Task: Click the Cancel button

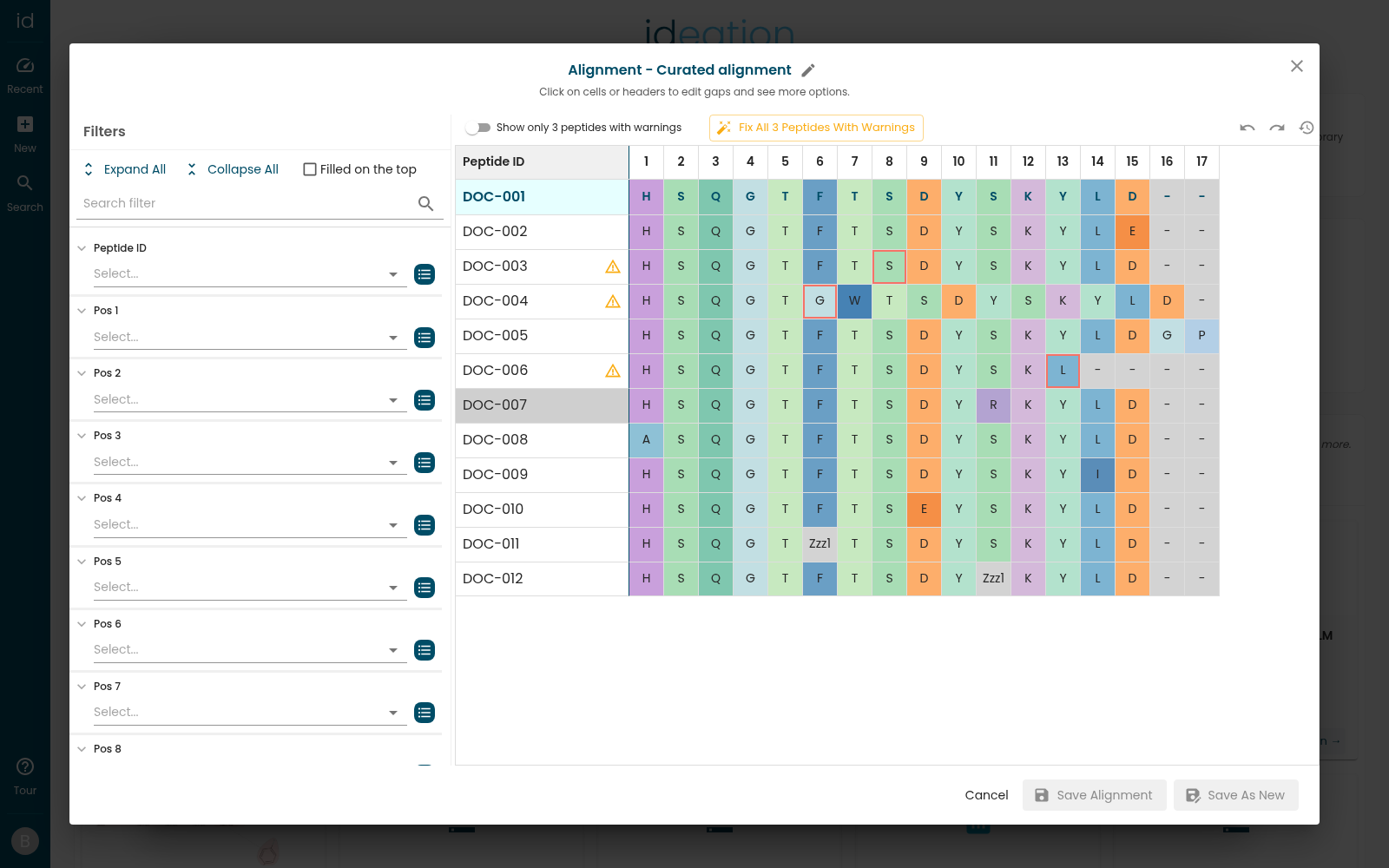Action: (x=986, y=795)
